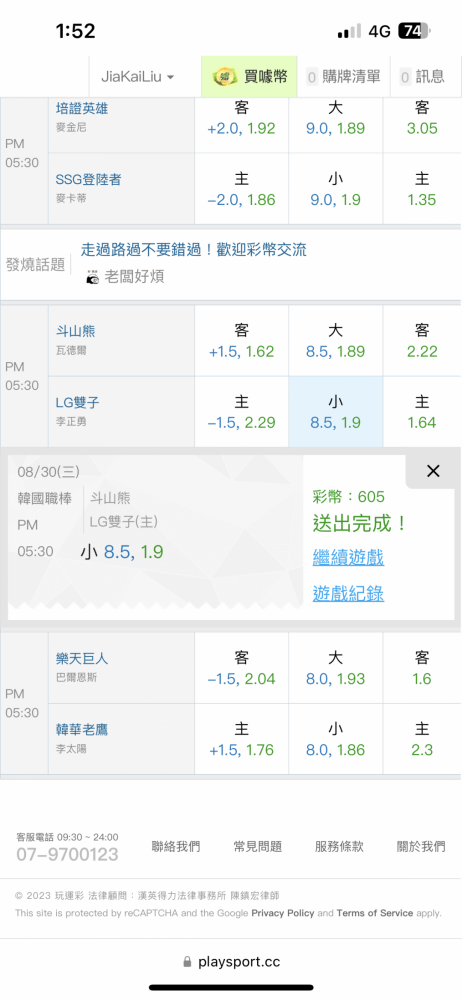Select 斗山熊 客 +1.5, 1.62 odds
The height and width of the screenshot is (1000, 462).
pos(241,341)
